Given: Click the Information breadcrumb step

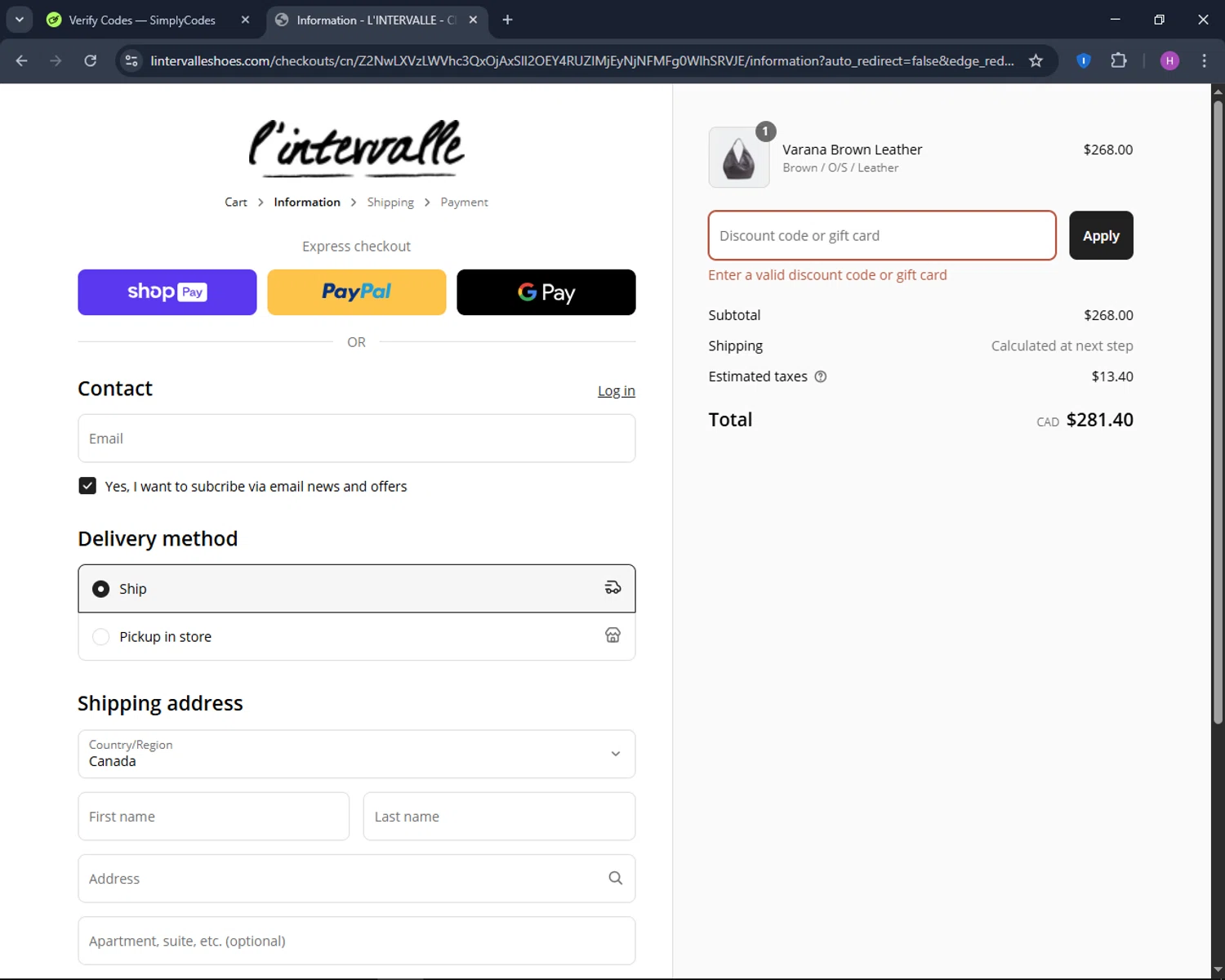Looking at the screenshot, I should point(307,202).
